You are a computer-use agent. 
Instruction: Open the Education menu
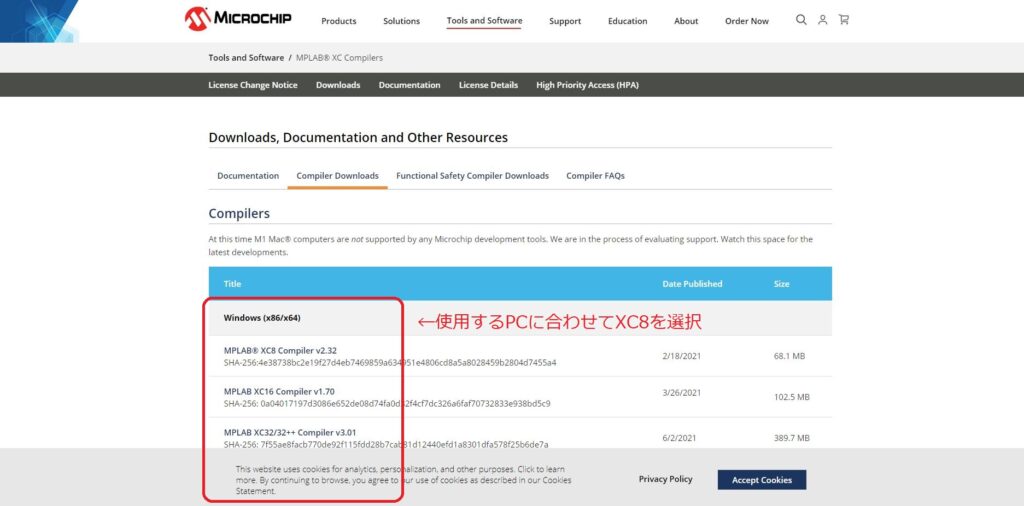628,21
